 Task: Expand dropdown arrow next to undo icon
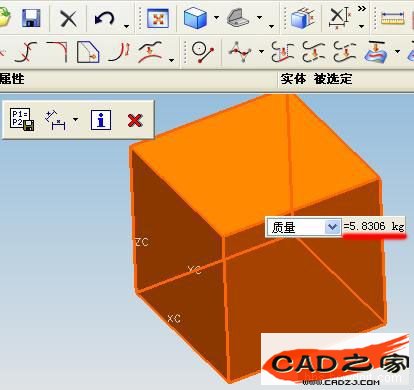pyautogui.click(x=126, y=26)
